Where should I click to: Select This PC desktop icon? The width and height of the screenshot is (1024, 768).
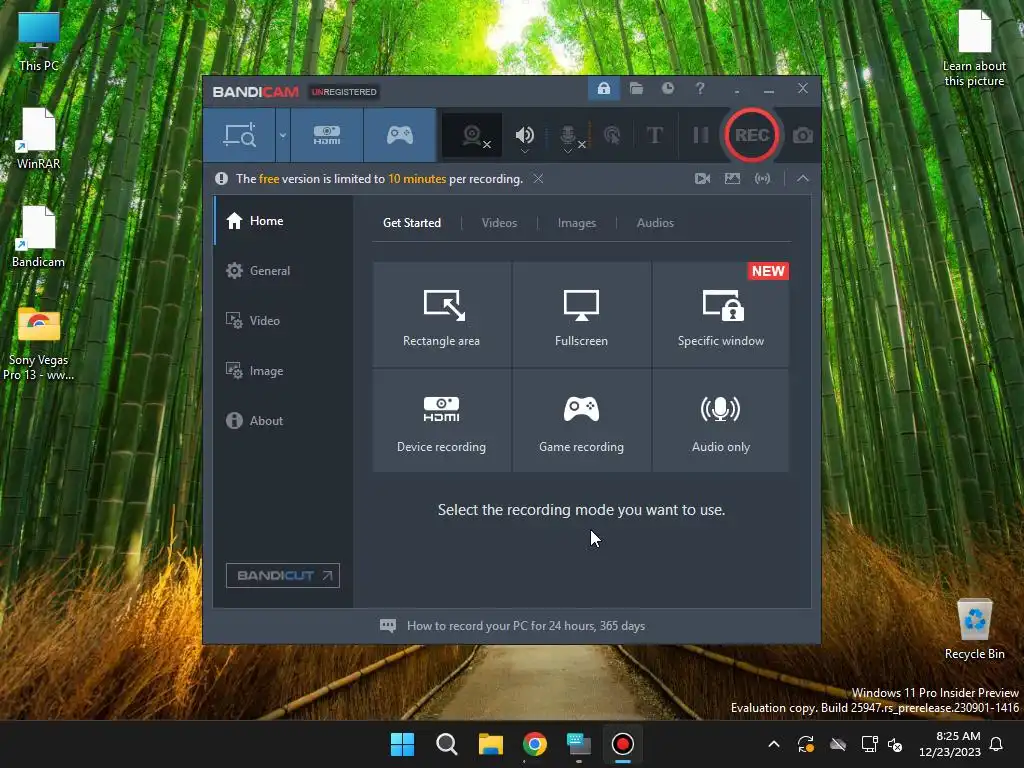click(x=39, y=41)
